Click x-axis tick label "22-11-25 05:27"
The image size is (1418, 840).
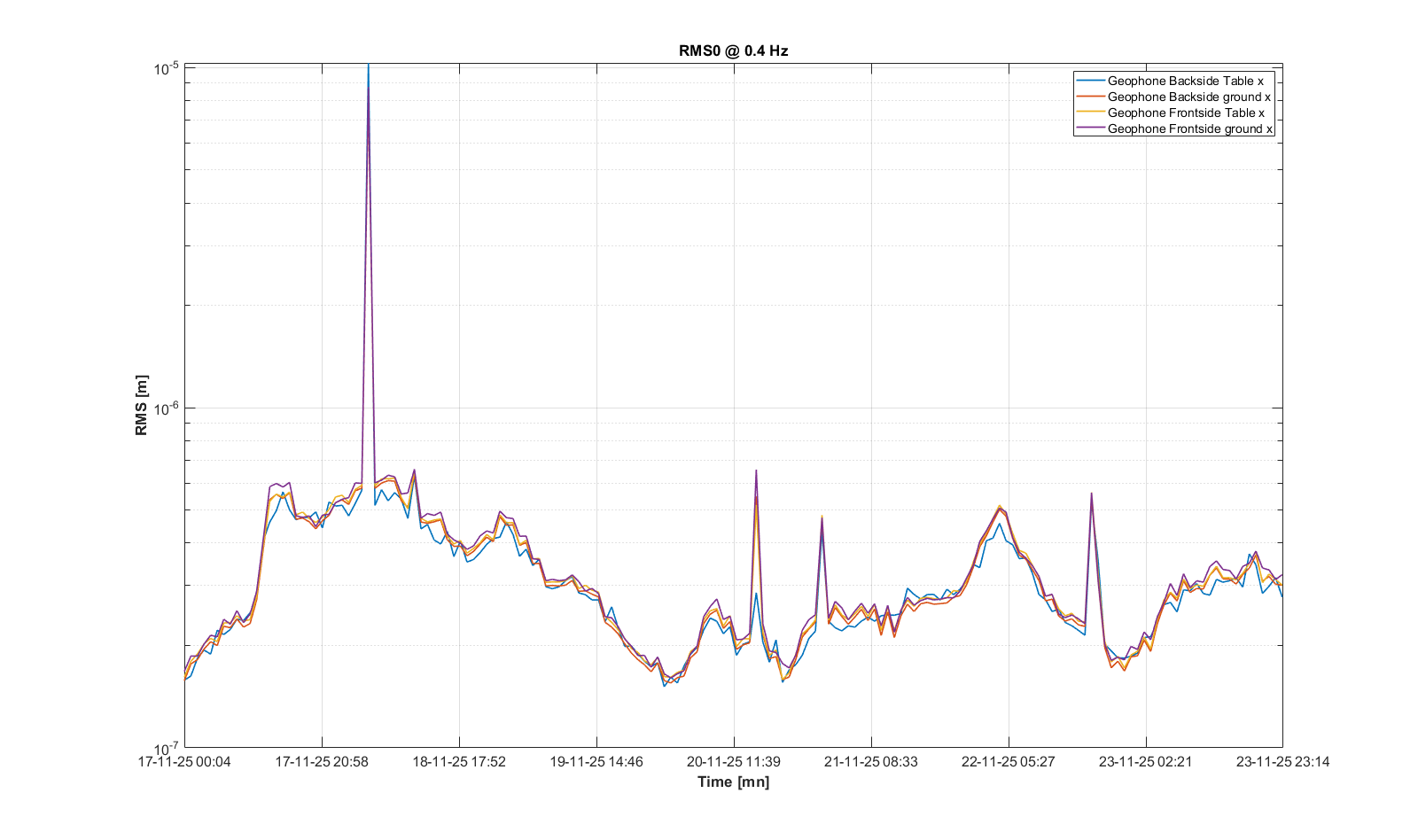1009,761
